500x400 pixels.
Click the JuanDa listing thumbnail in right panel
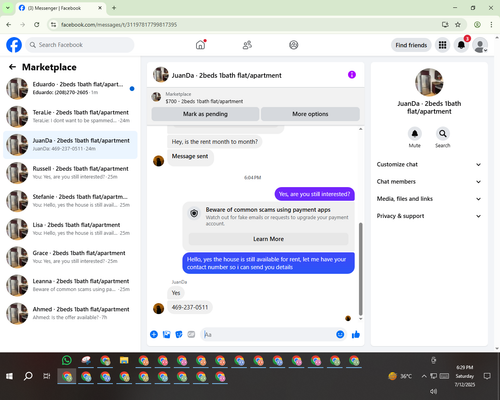[x=429, y=82]
